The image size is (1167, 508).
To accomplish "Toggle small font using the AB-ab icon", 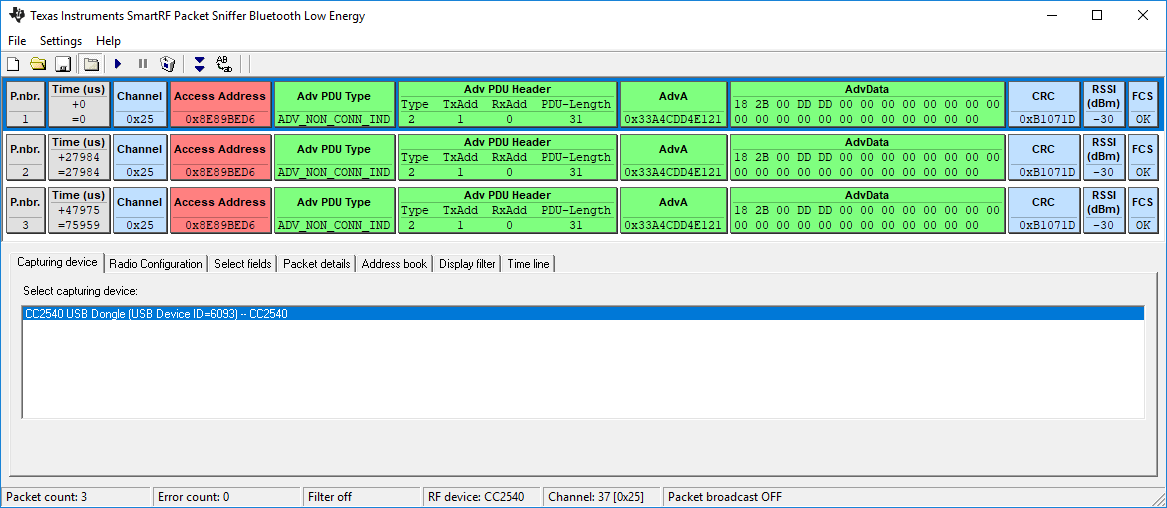I will [x=224, y=64].
